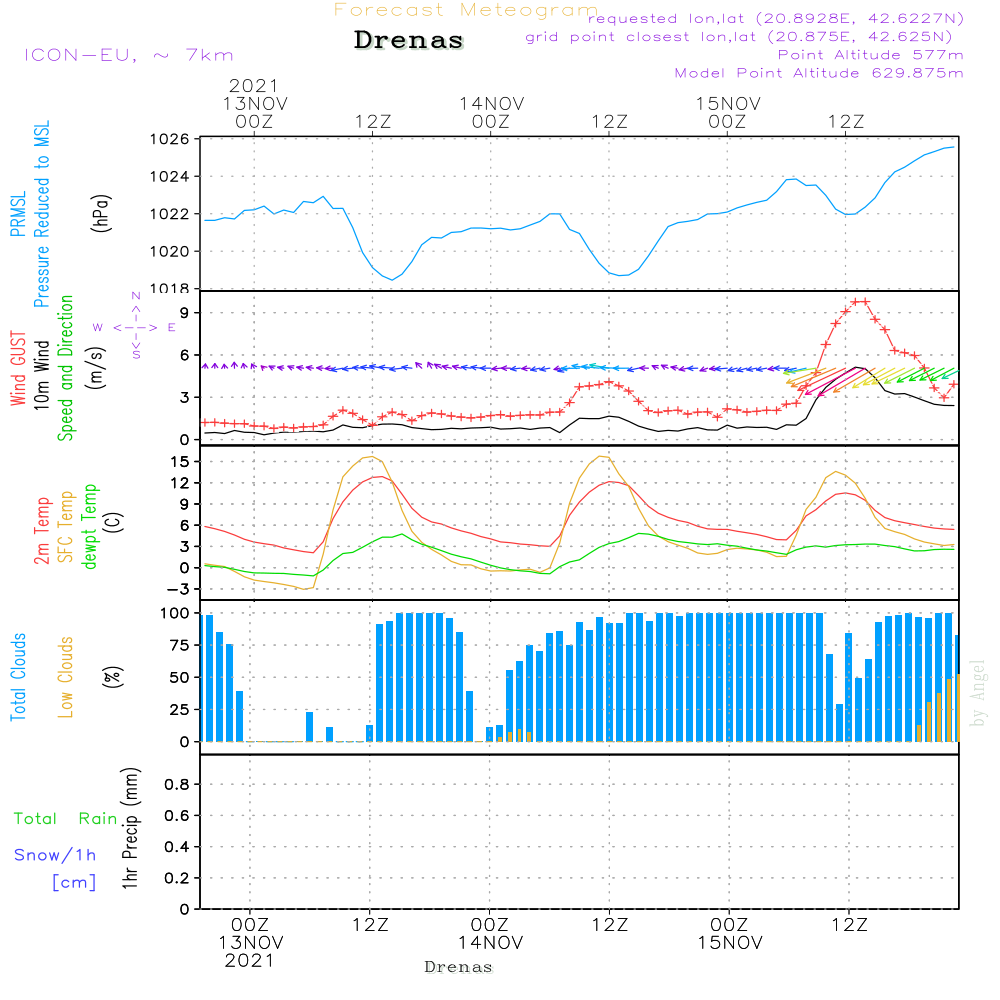1000x1000 pixels.
Task: Select the '1024' pressure axis value
Action: coord(170,177)
